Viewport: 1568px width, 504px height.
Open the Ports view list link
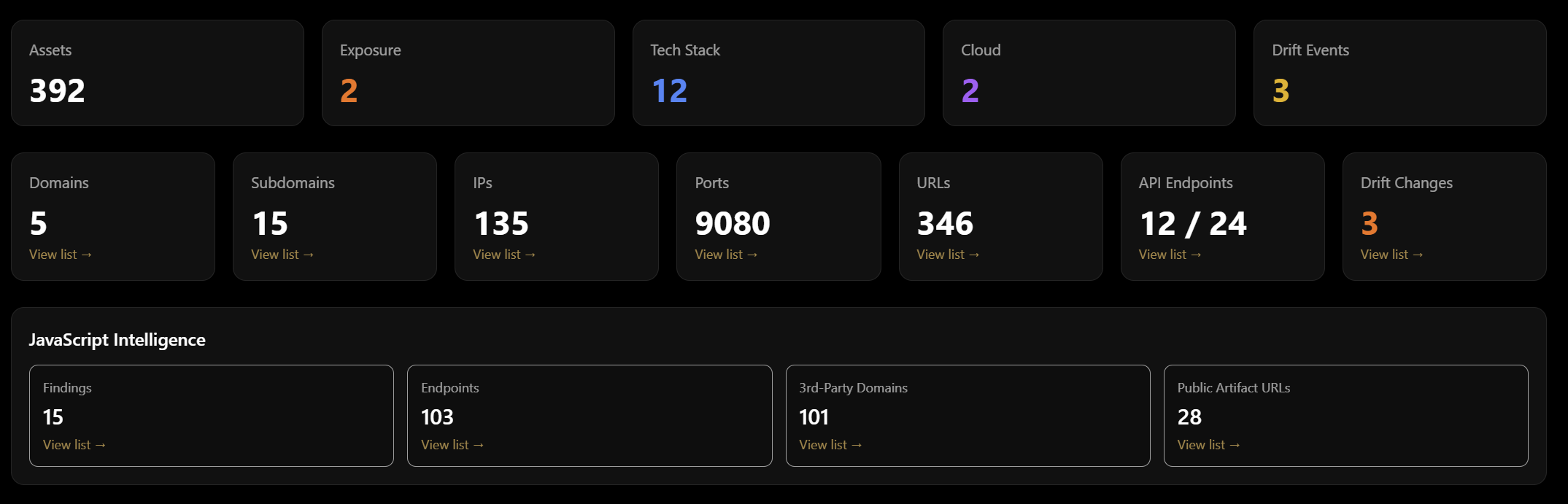726,254
